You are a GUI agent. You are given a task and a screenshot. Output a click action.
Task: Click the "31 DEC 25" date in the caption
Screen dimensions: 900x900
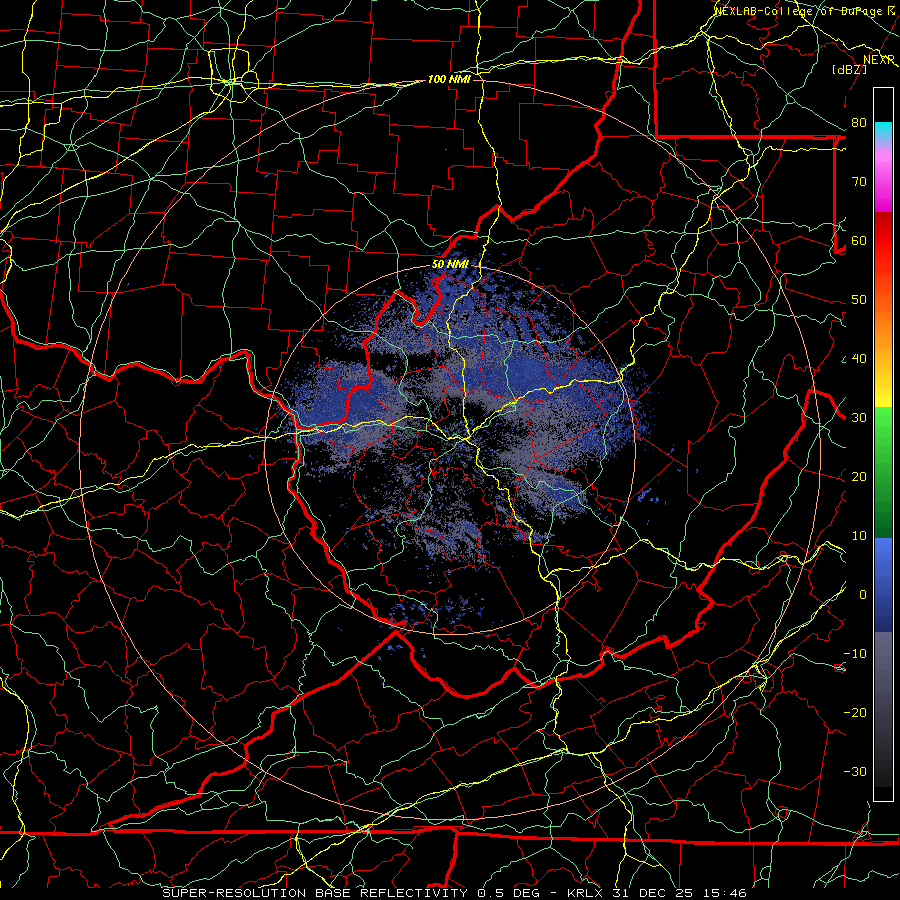653,893
